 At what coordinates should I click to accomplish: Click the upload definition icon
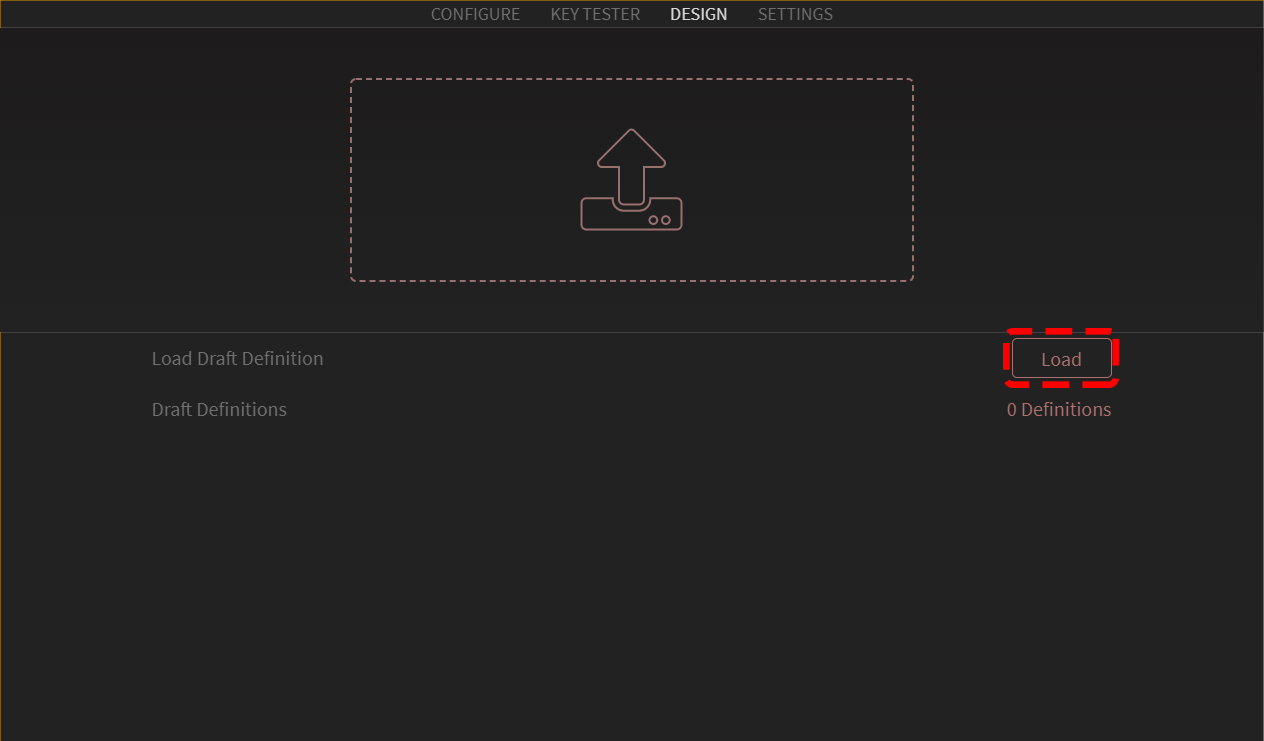631,180
